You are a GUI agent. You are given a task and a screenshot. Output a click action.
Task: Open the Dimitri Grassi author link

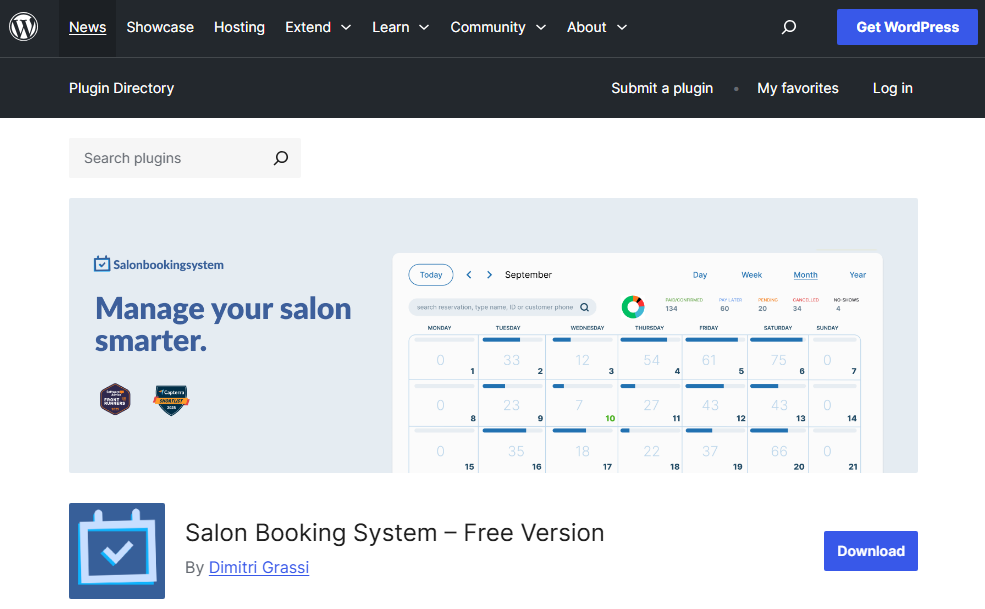tap(259, 567)
